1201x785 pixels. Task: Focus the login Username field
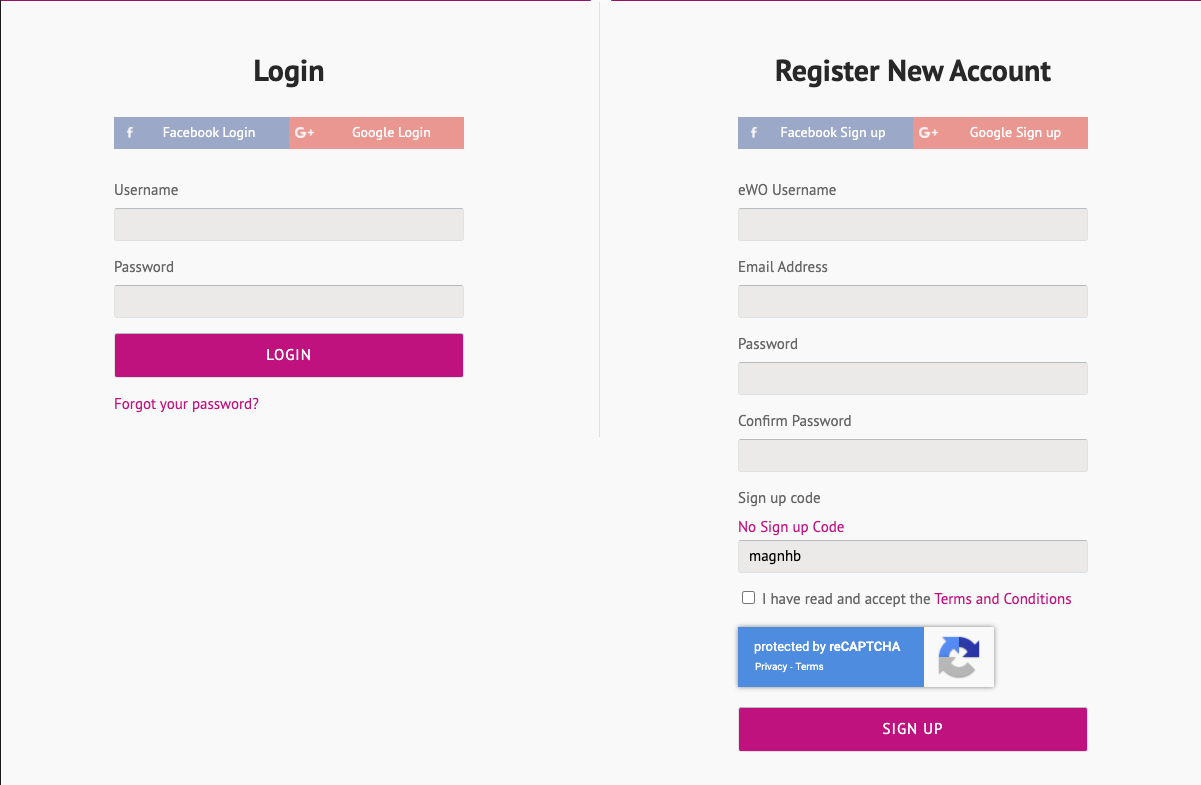click(289, 224)
